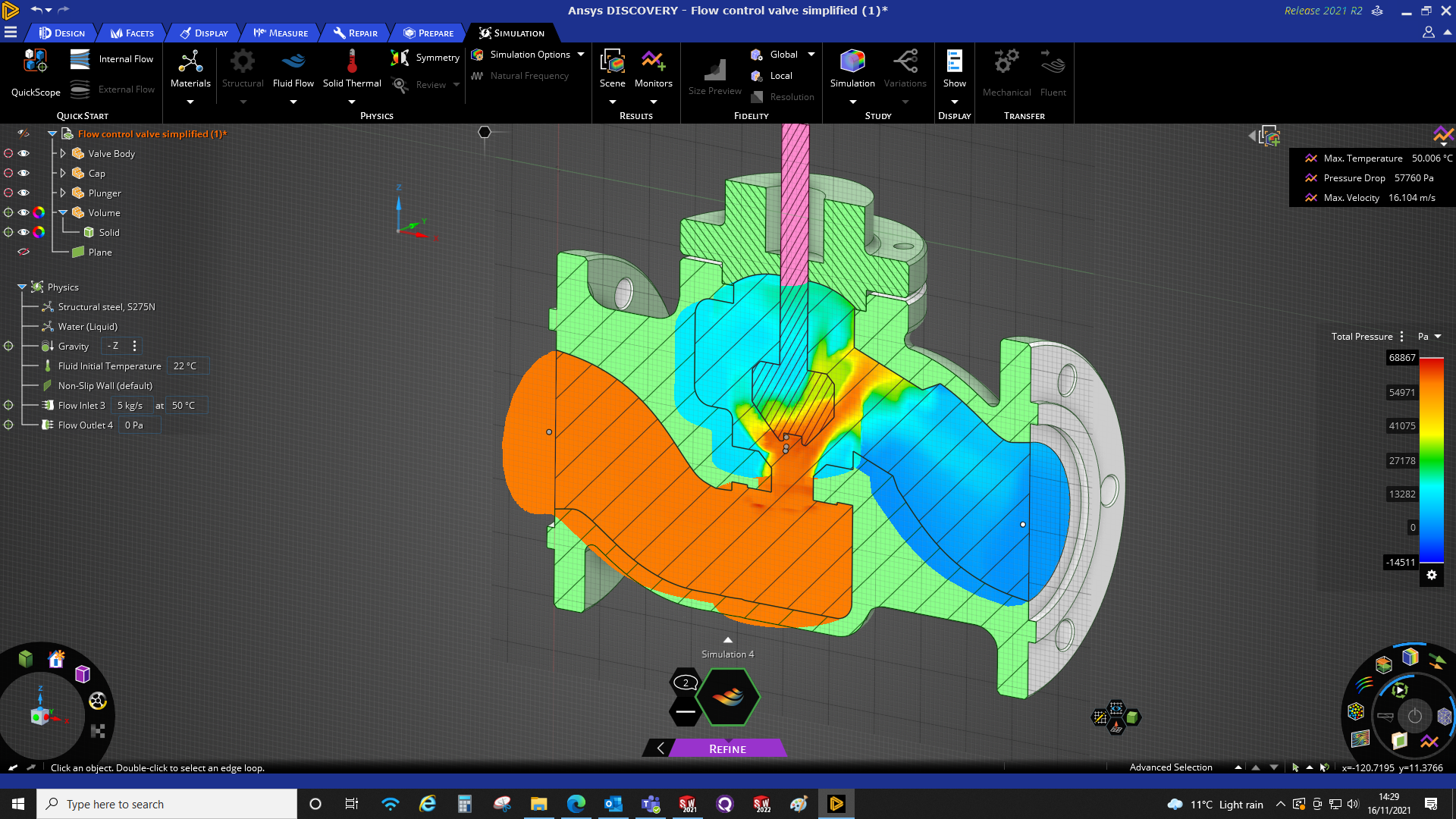
Task: Switch to the Facets tab
Action: 133,33
